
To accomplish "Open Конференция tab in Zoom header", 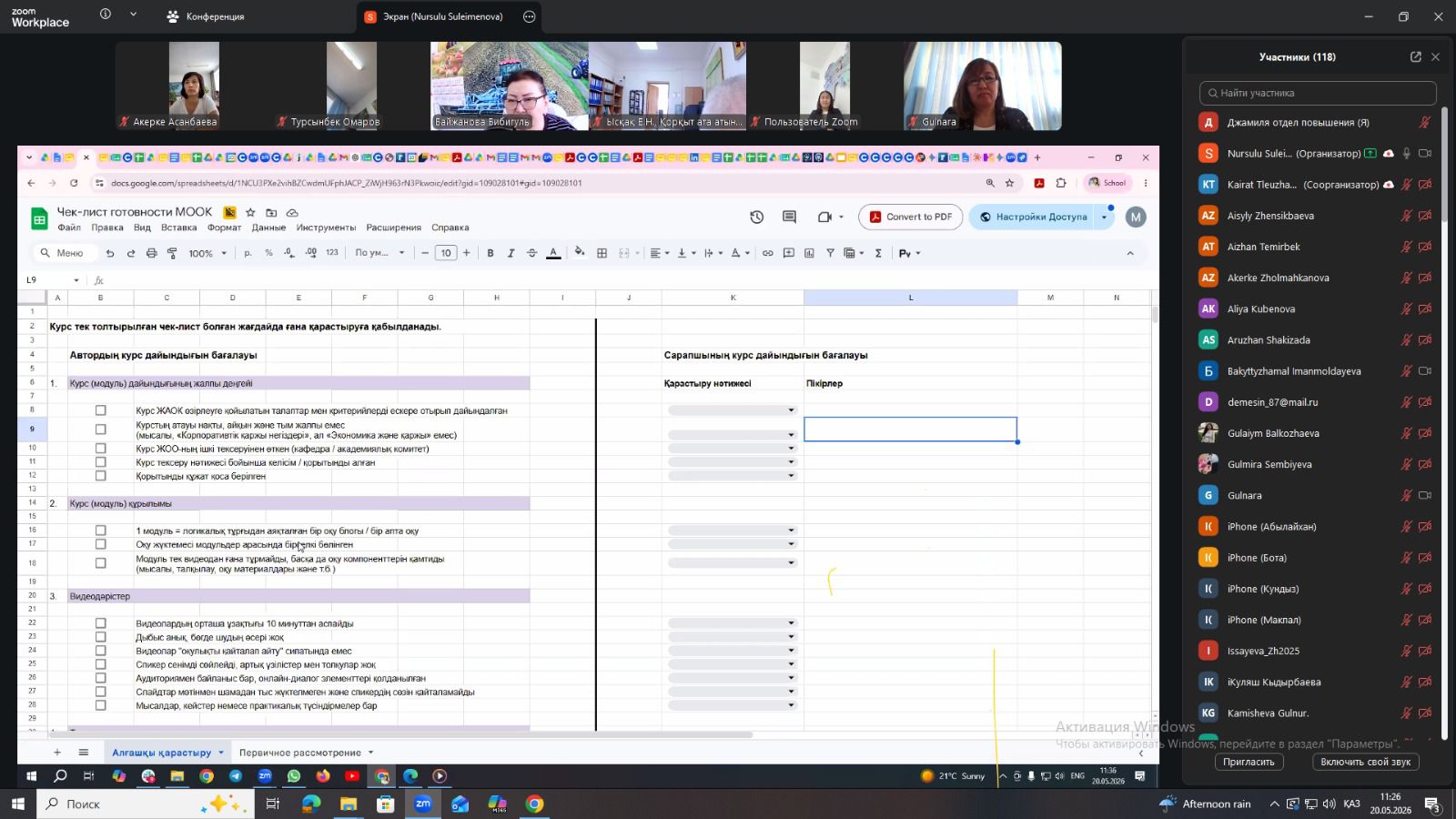I will (x=207, y=16).
